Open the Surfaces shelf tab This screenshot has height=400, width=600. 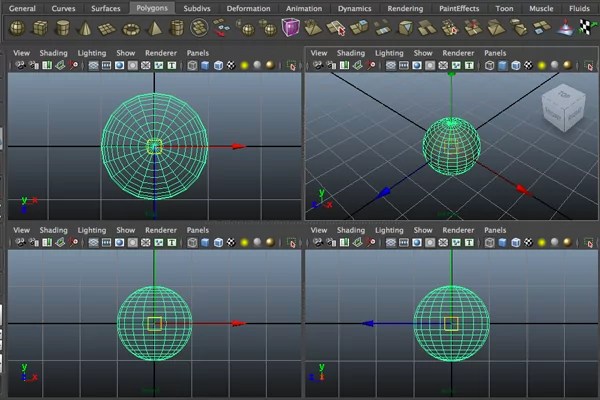click(x=106, y=8)
